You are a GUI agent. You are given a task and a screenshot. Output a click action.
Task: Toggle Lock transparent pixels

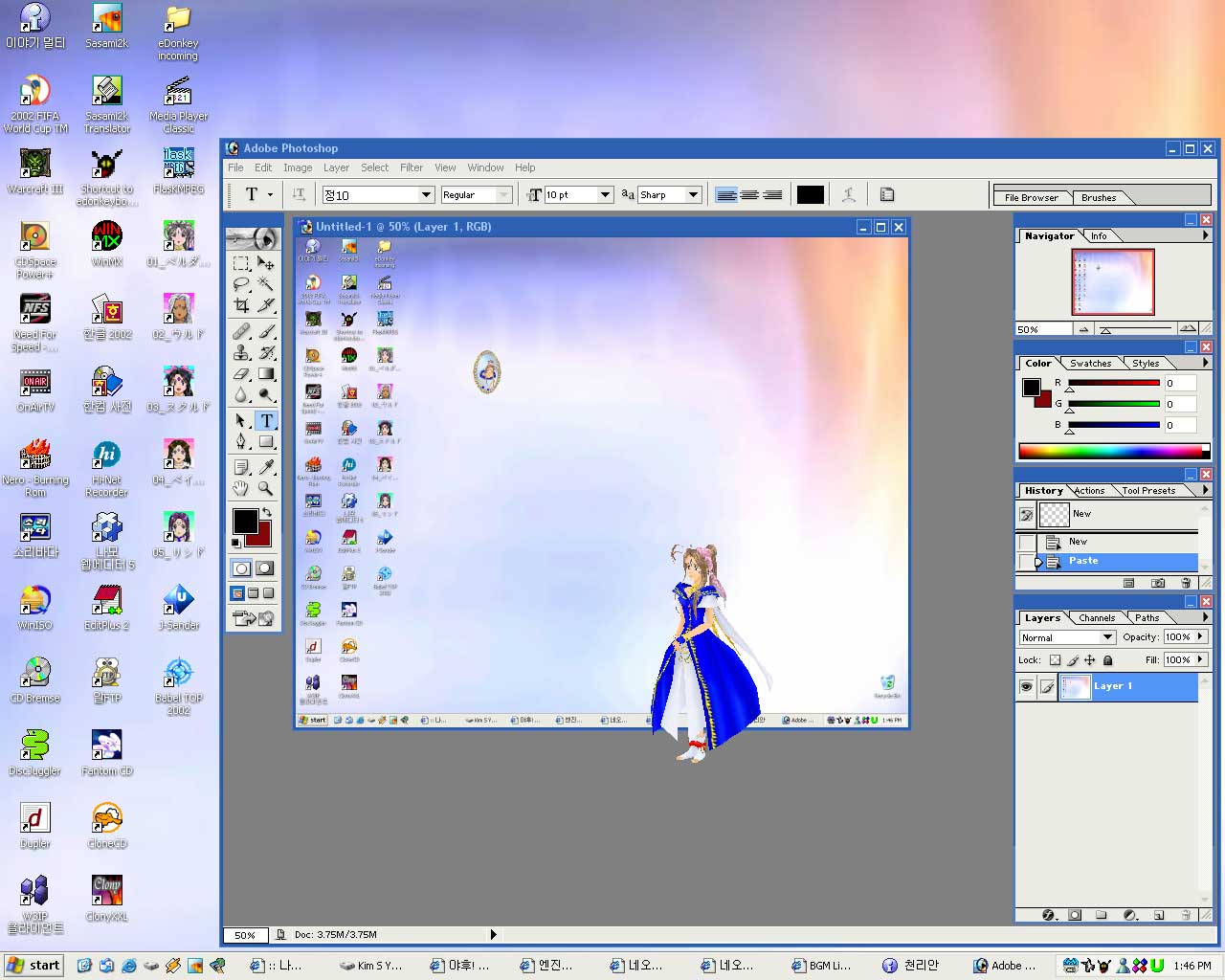(1055, 660)
